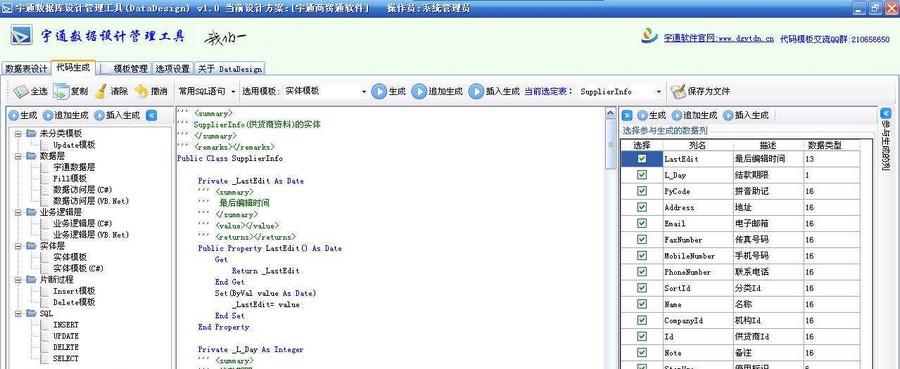This screenshot has width=900, height=369.
Task: Uncheck the Email column checkbox
Action: pos(642,223)
